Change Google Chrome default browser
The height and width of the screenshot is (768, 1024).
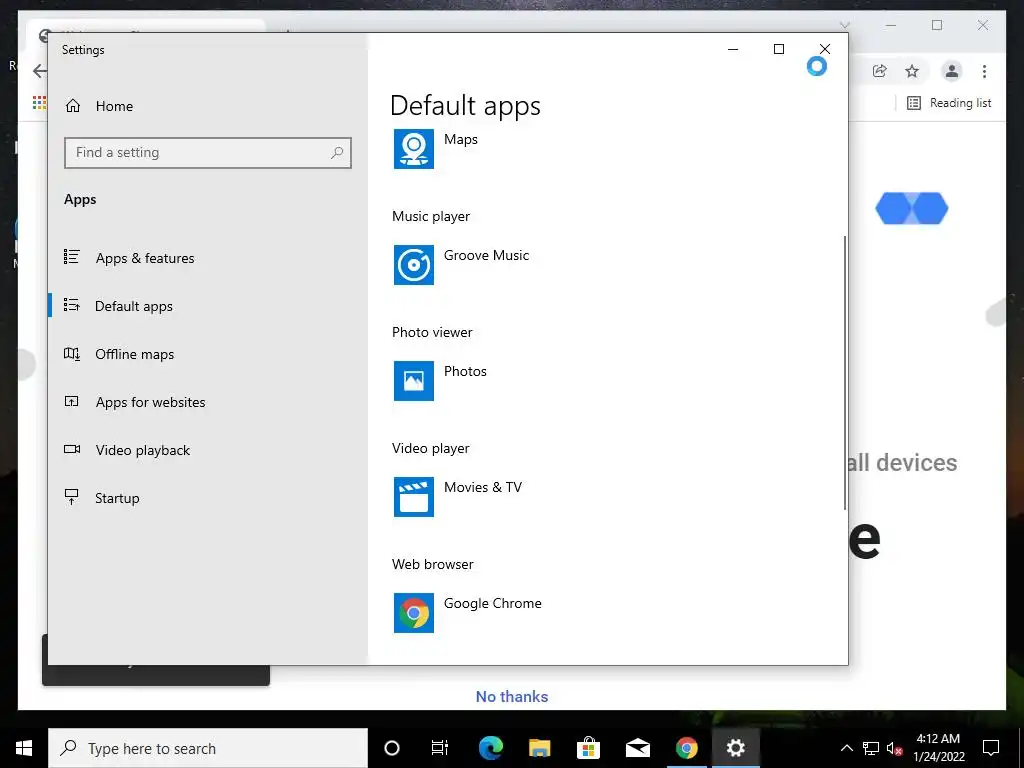(492, 603)
